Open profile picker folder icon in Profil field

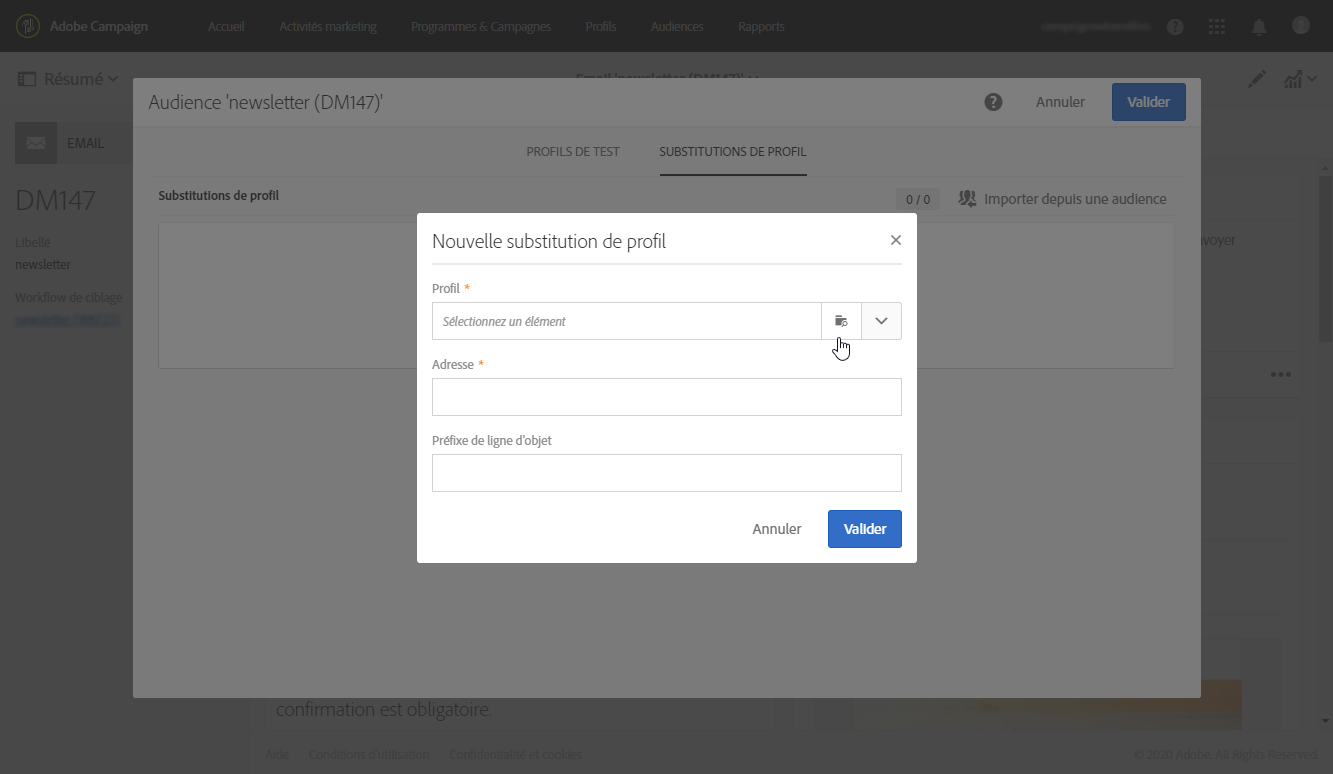pos(841,321)
